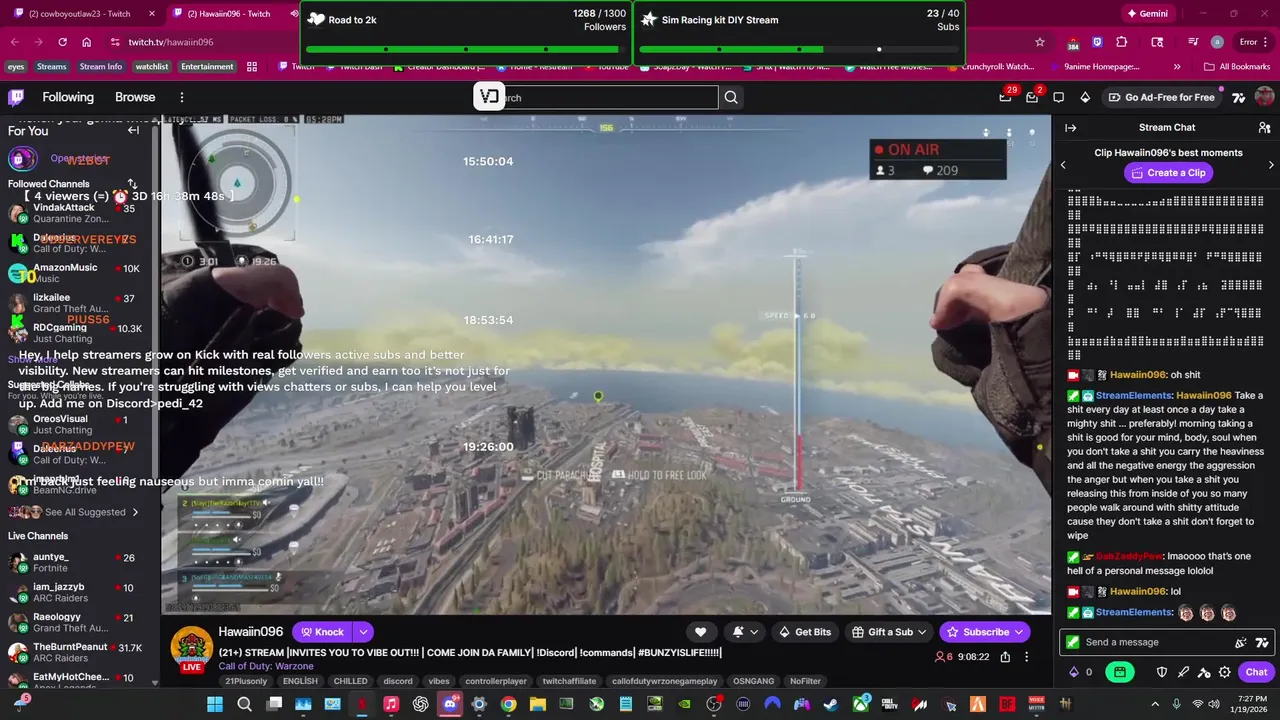1280x720 pixels.
Task: Click the Create a Clip button
Action: pyautogui.click(x=1168, y=173)
